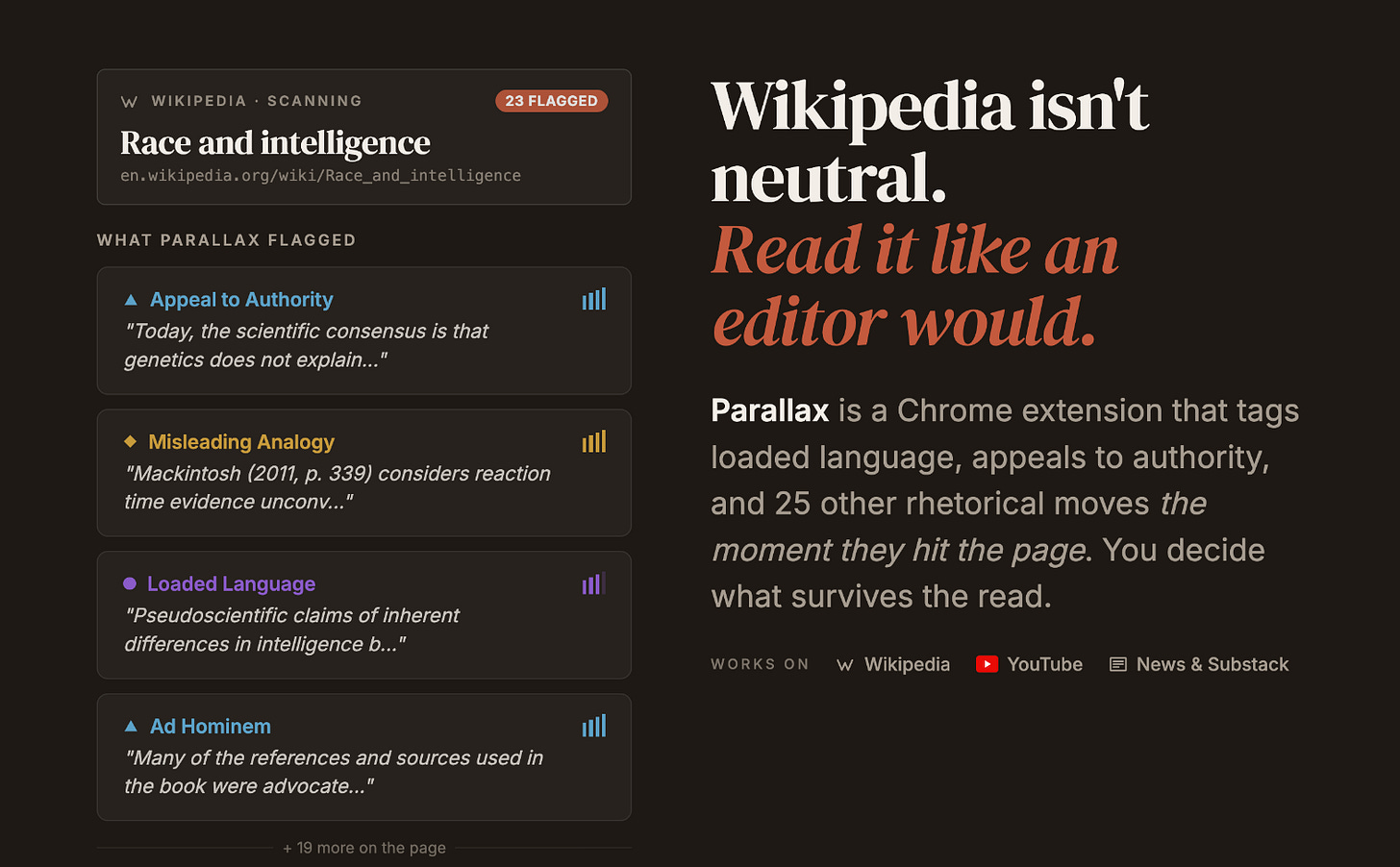Click the blue triangle icon beside Ad Hominem
The height and width of the screenshot is (867, 1400).
[131, 727]
